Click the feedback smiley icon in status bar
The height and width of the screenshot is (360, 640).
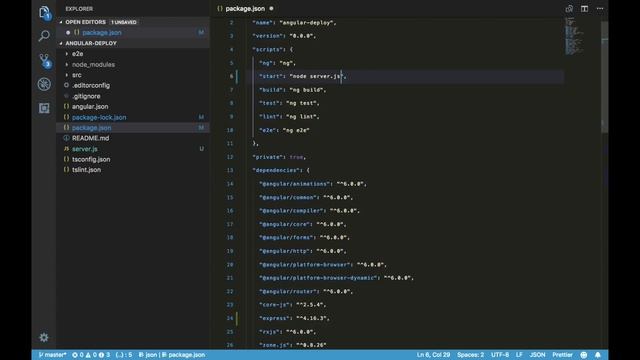pos(584,355)
